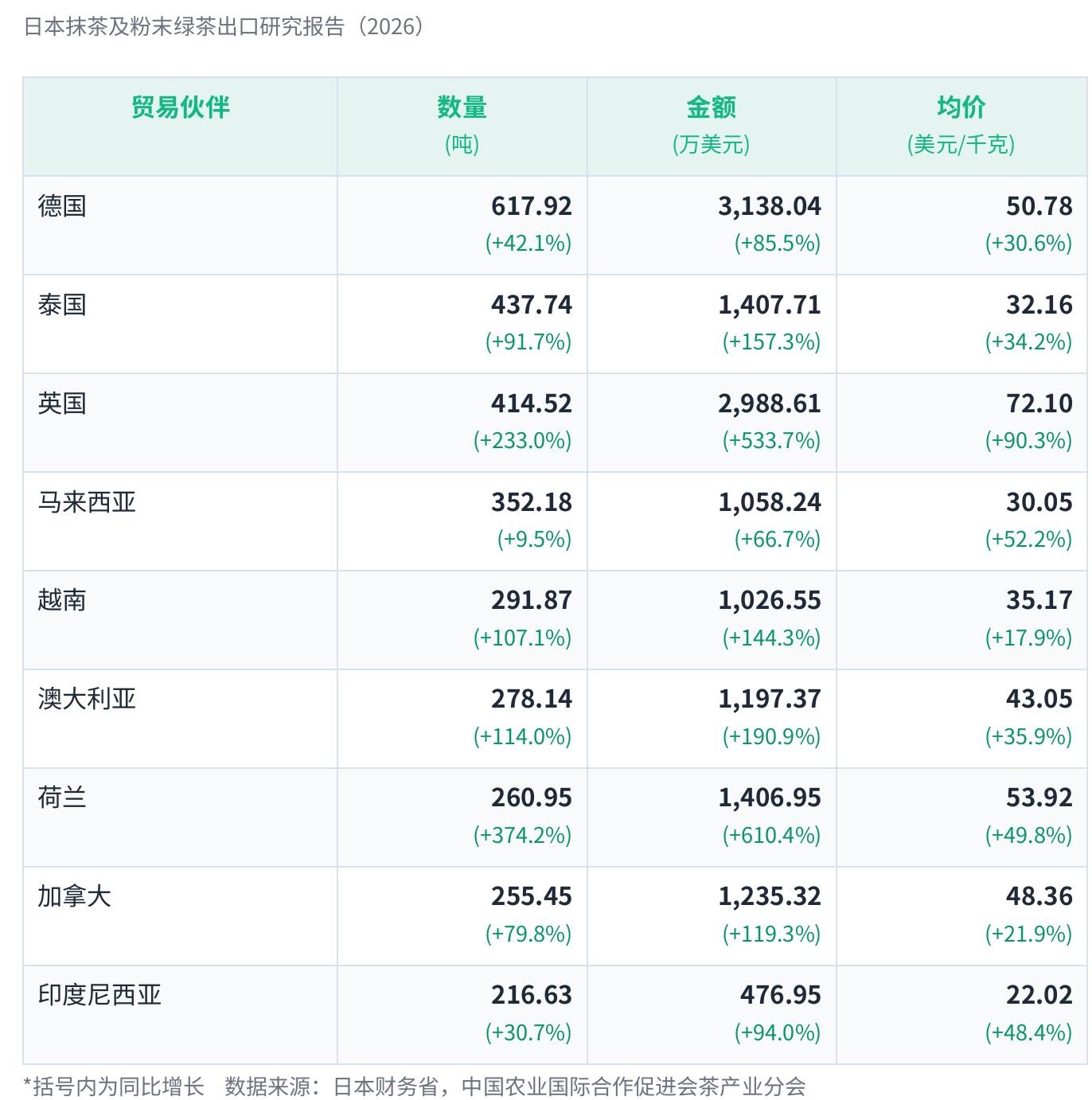Screen dimensions: 1092x1100
Task: Click growth figure (+85.5%) in 德国 row
Action: [778, 243]
